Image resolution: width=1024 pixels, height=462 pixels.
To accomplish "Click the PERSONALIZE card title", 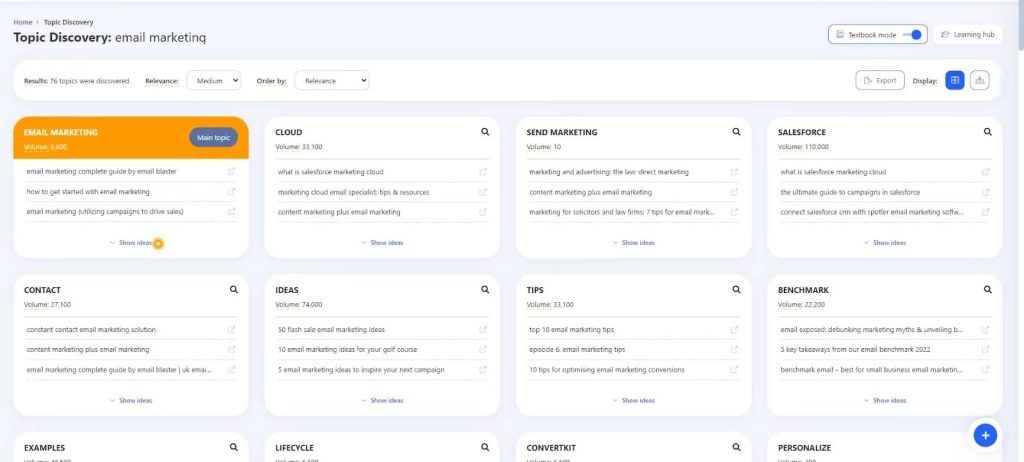I will [x=804, y=448].
